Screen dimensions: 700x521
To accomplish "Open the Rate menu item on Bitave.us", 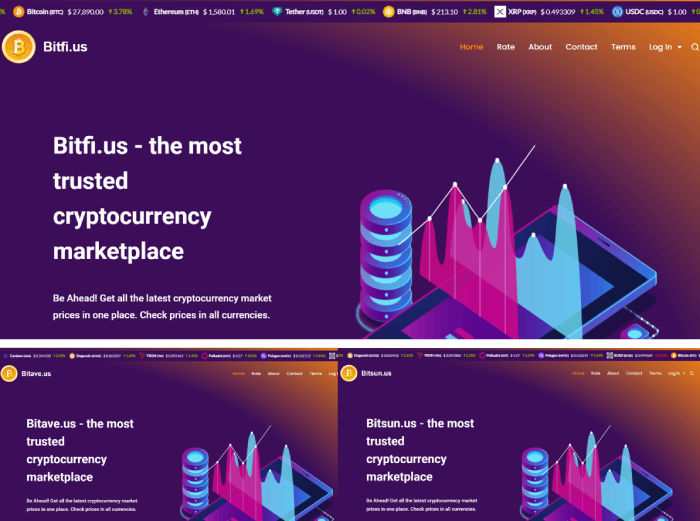I will click(256, 374).
